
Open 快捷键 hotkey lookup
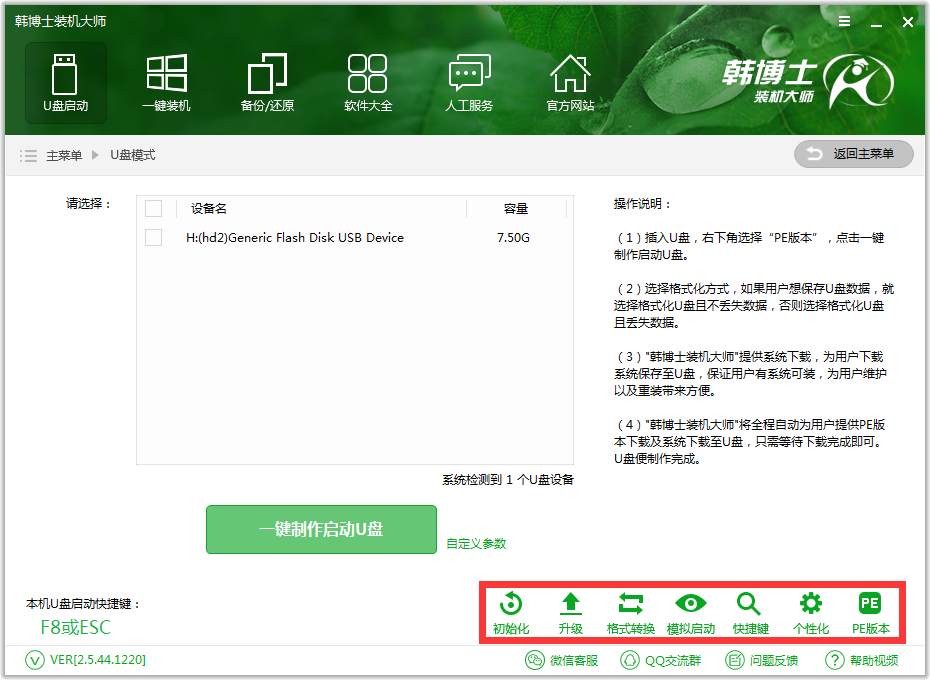click(x=750, y=614)
